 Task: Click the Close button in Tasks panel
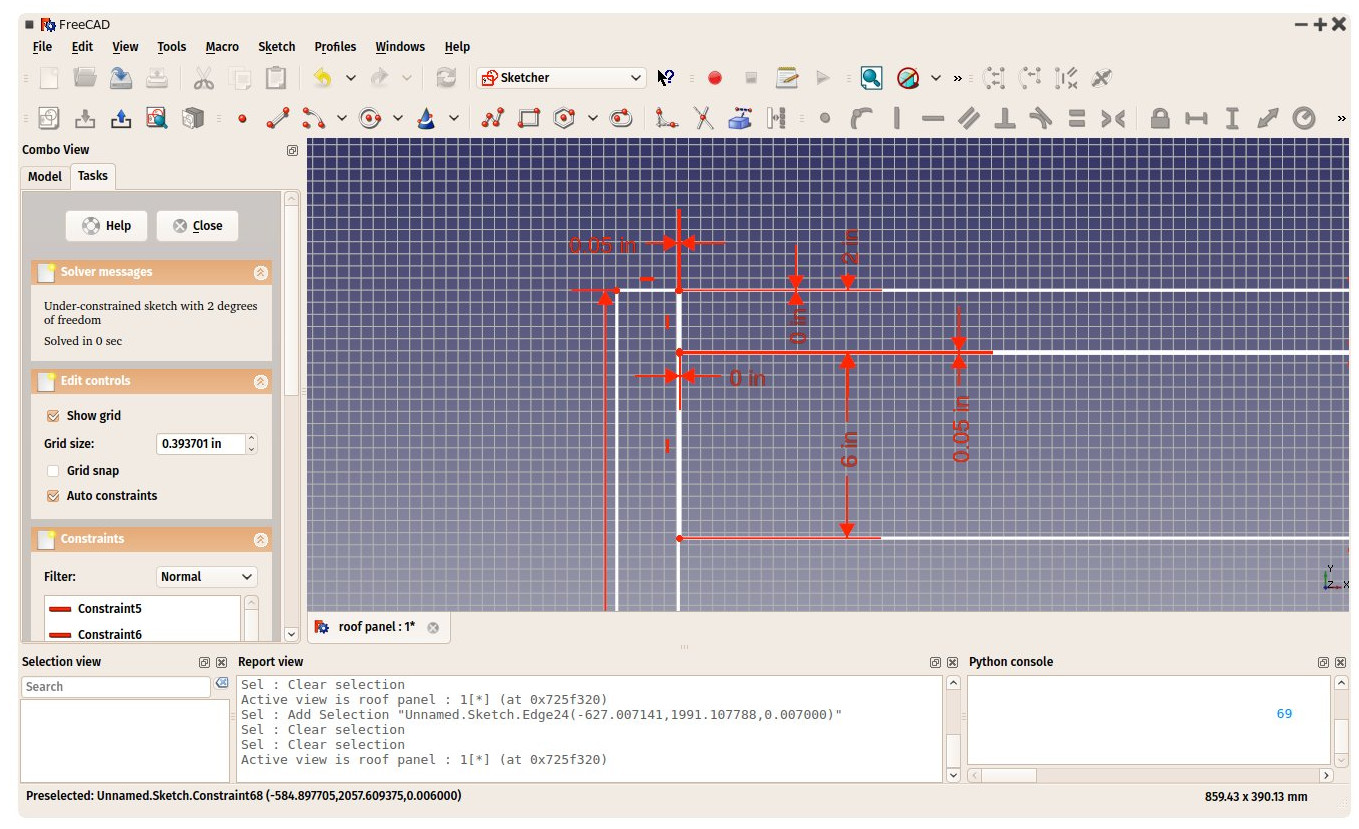197,226
